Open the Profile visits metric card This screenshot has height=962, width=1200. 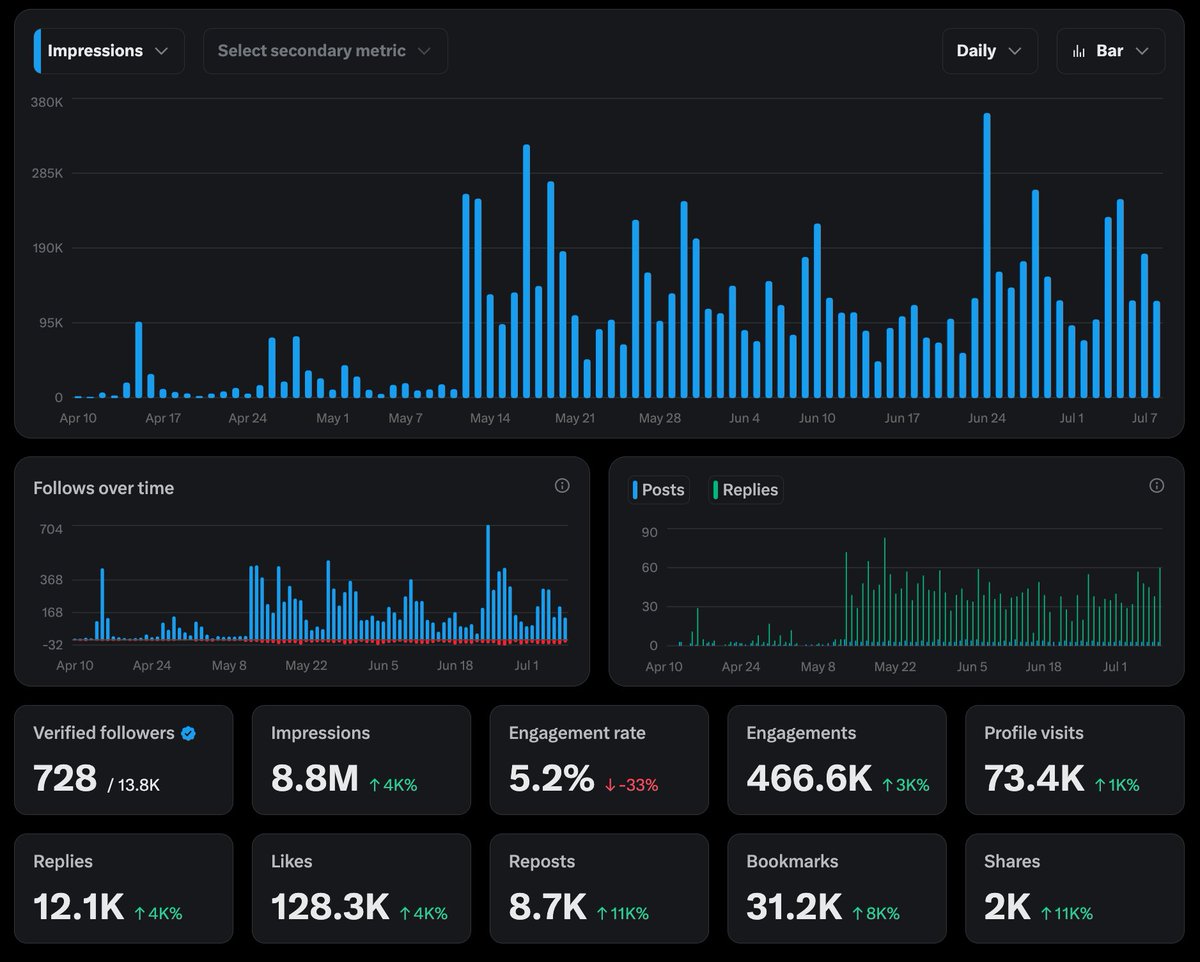click(x=1074, y=760)
